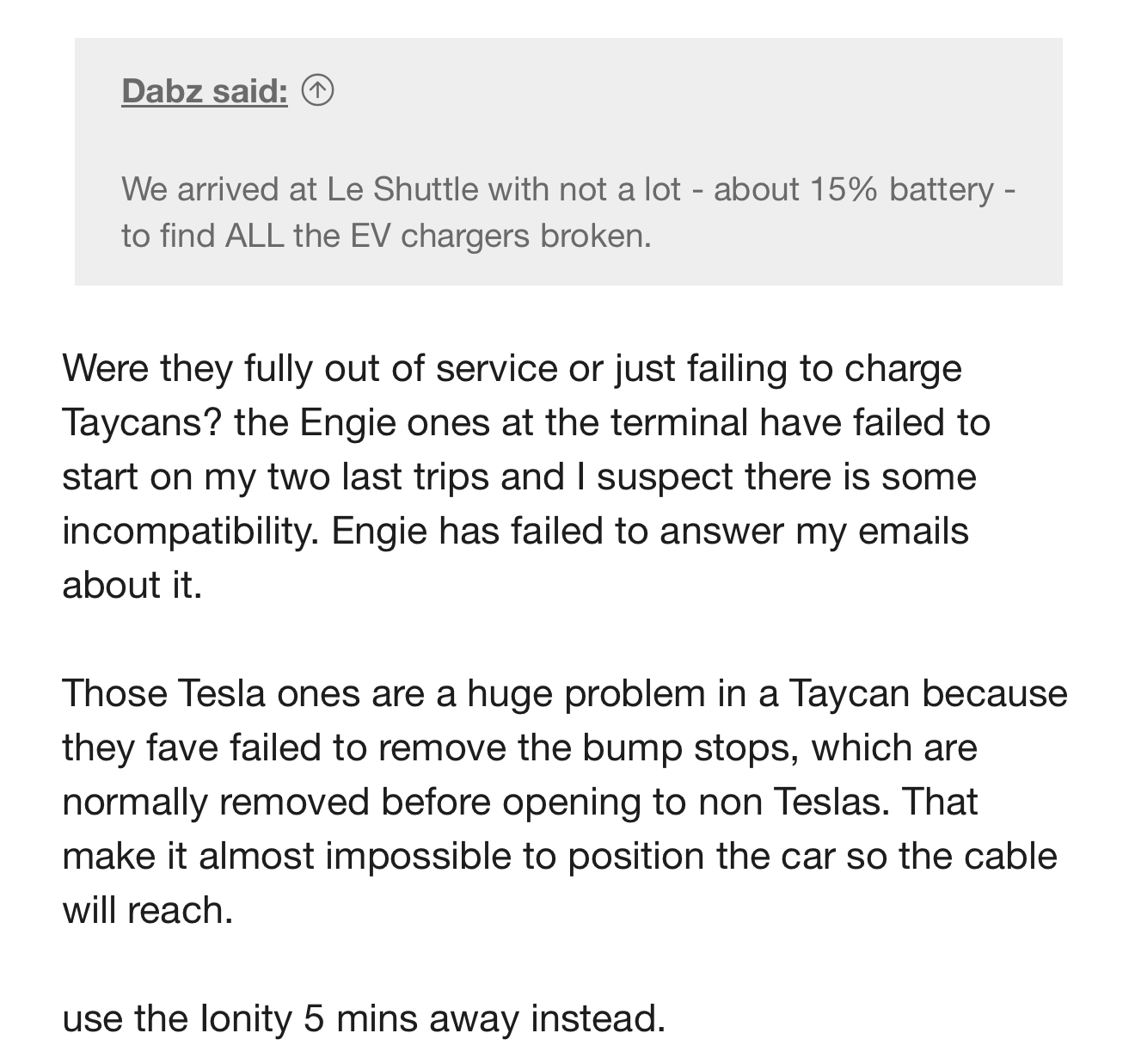Open the original post via circled up-arrow icon
Image resolution: width=1135 pixels, height=1064 pixels.
[x=317, y=90]
